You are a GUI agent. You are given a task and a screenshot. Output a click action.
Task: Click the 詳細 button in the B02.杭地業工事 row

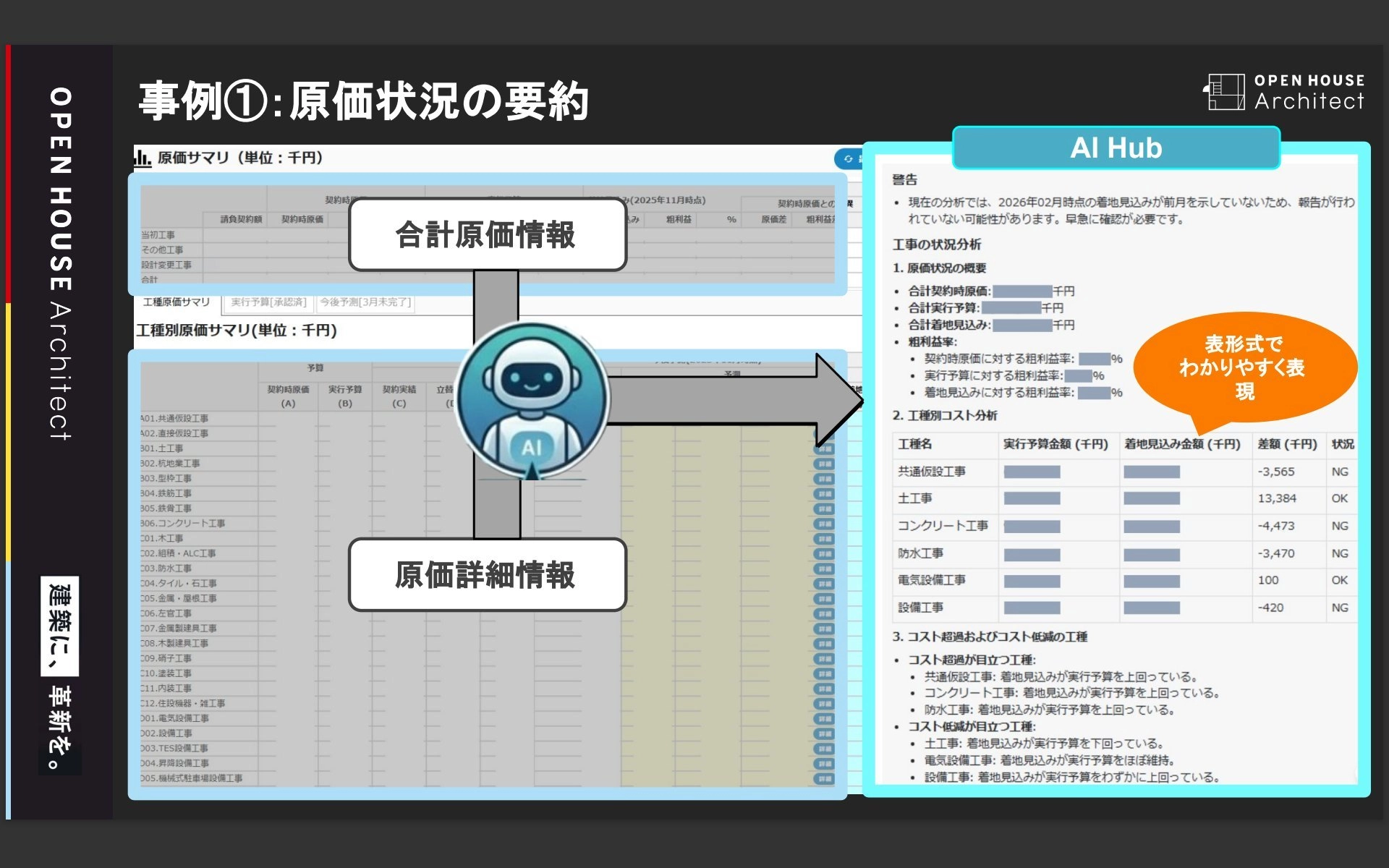824,464
